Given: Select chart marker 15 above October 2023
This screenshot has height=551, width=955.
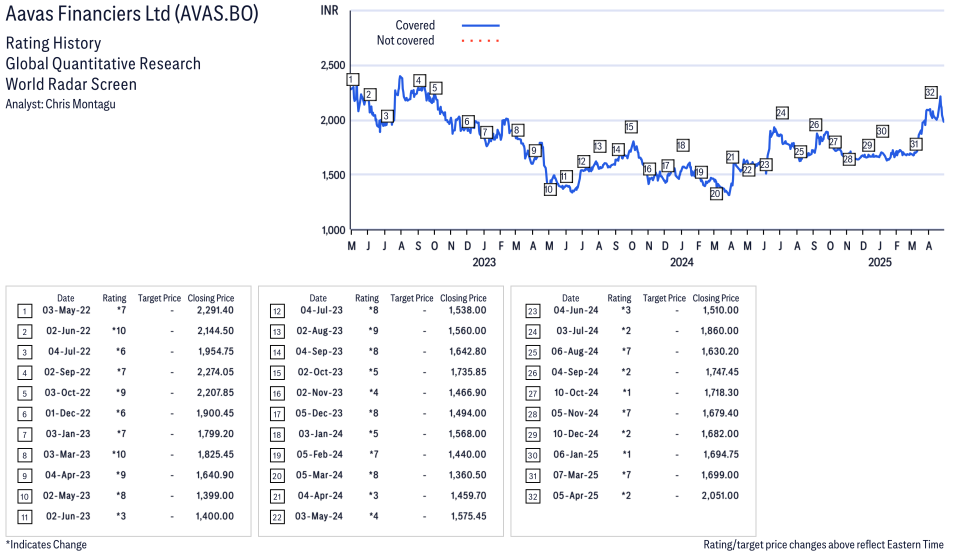Looking at the screenshot, I should pos(630,127).
